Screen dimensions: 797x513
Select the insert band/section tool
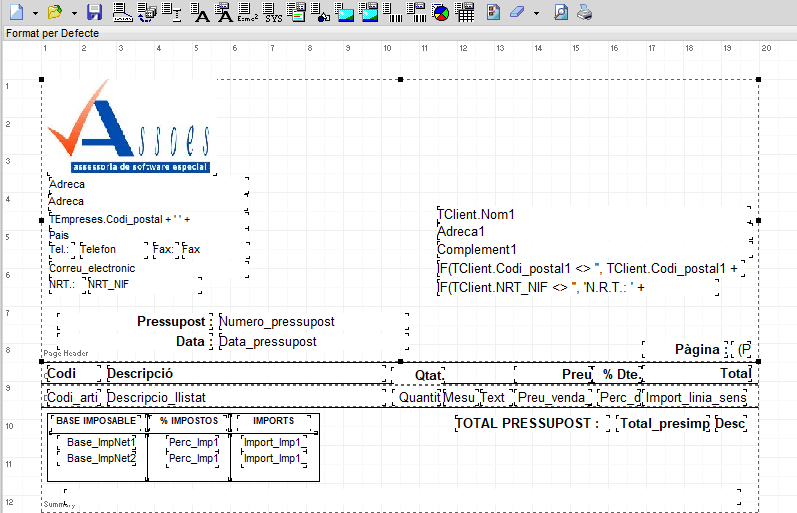(122, 12)
